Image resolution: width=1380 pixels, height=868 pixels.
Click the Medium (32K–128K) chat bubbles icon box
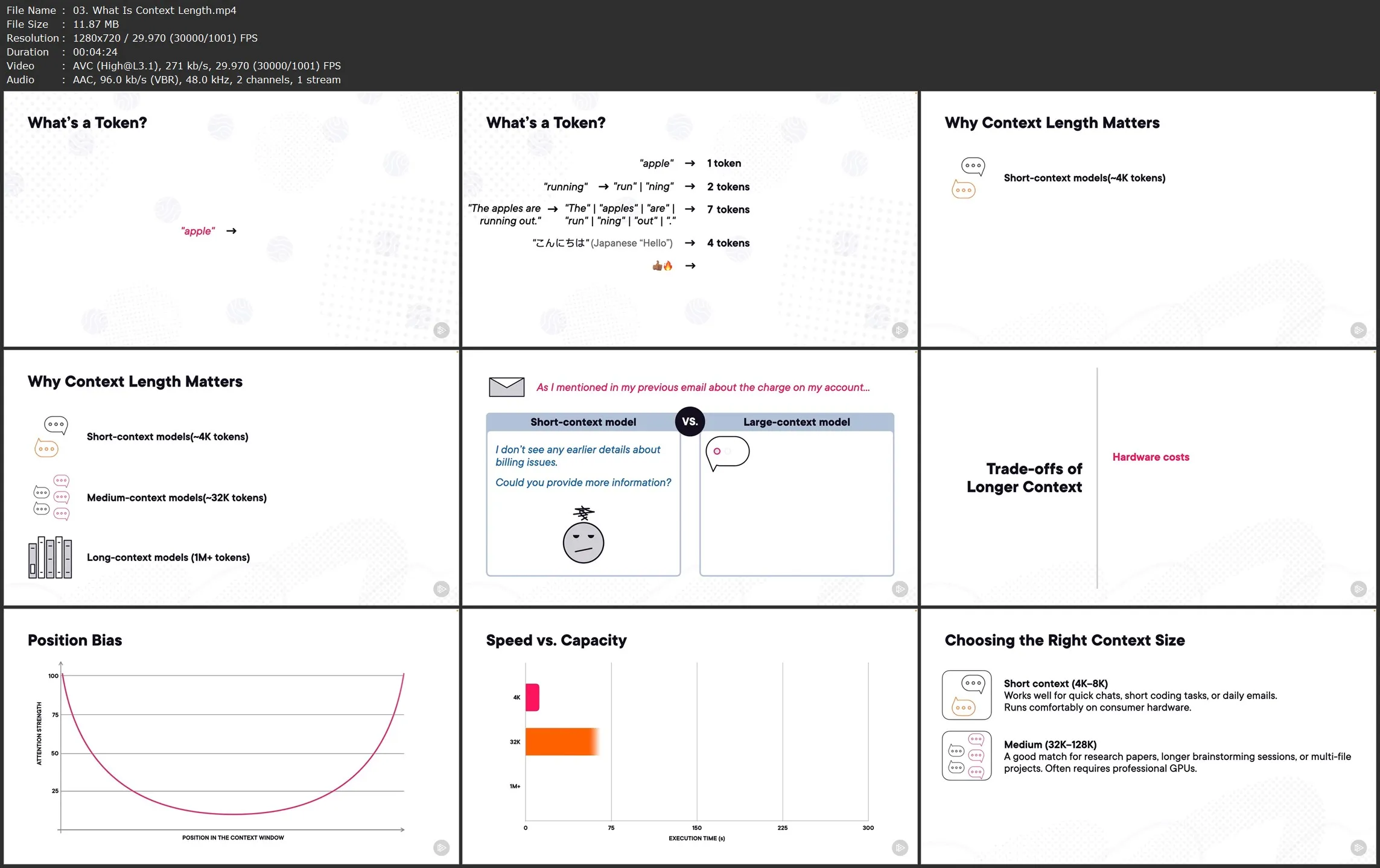tap(966, 756)
